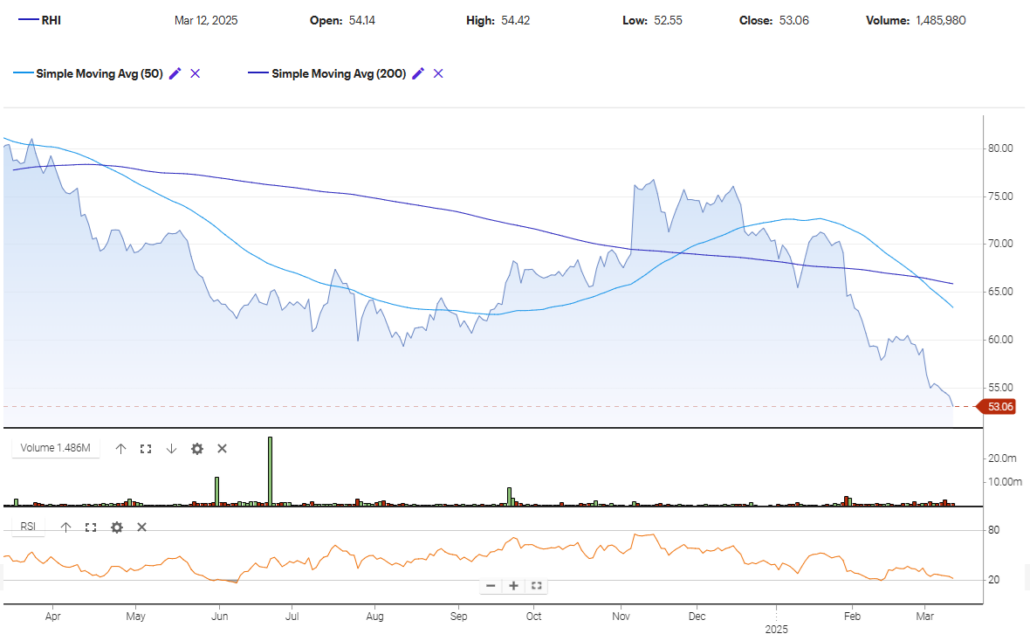This screenshot has height=634, width=1030.
Task: Click the RHI ticker legend
Action: click(x=39, y=20)
